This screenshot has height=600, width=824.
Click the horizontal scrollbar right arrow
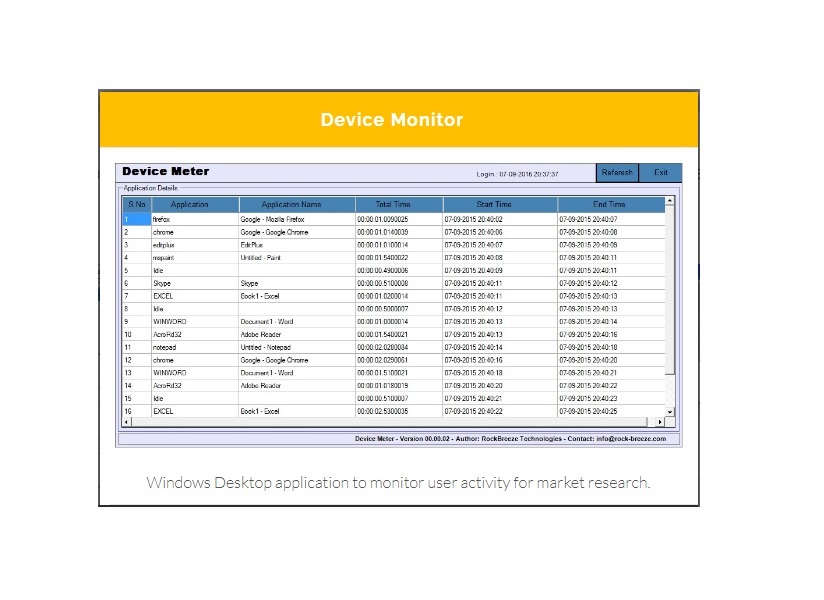660,422
